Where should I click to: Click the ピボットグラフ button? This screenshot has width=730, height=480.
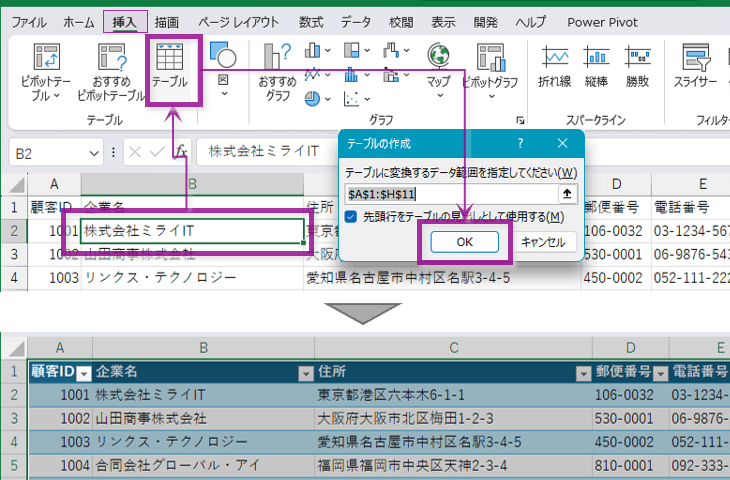click(490, 71)
